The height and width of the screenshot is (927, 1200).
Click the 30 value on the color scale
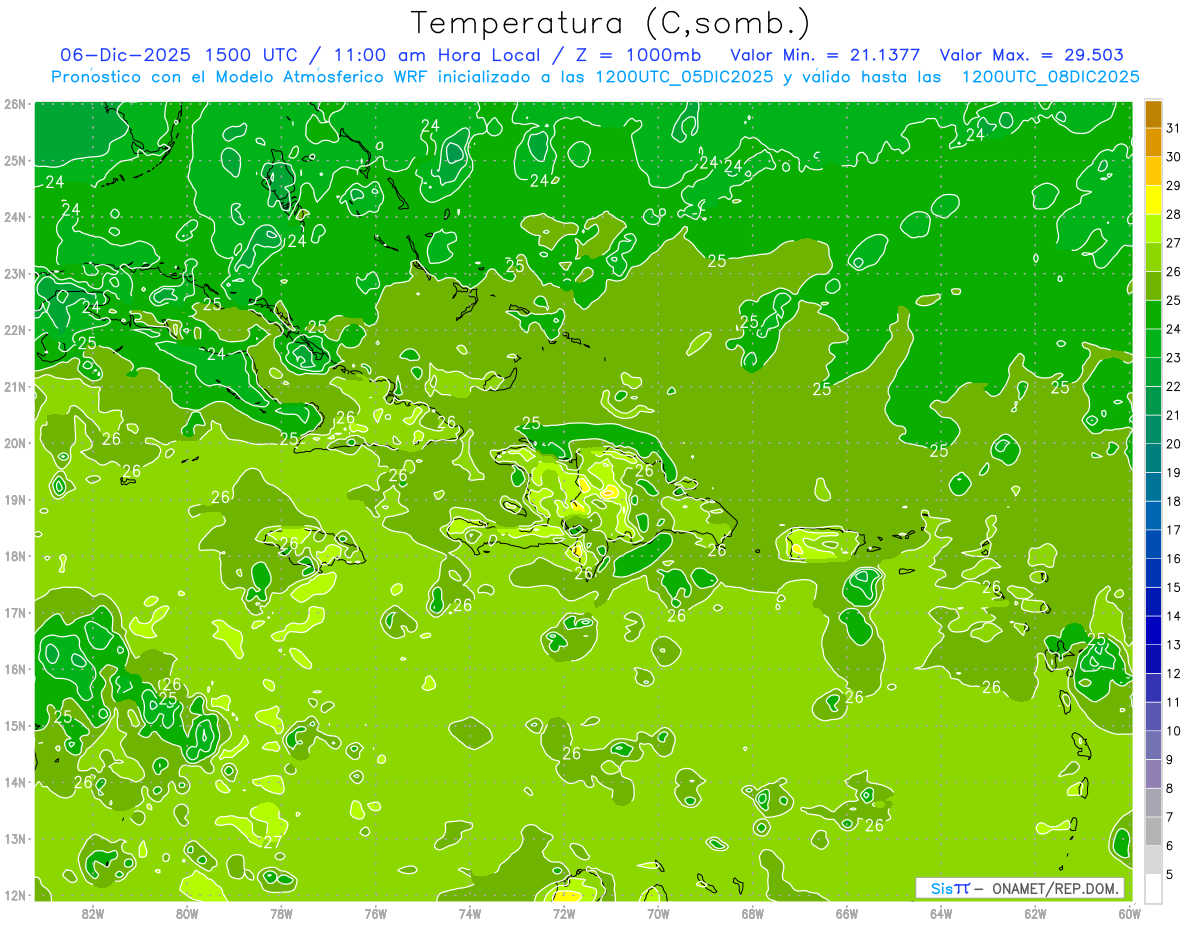pyautogui.click(x=1173, y=157)
